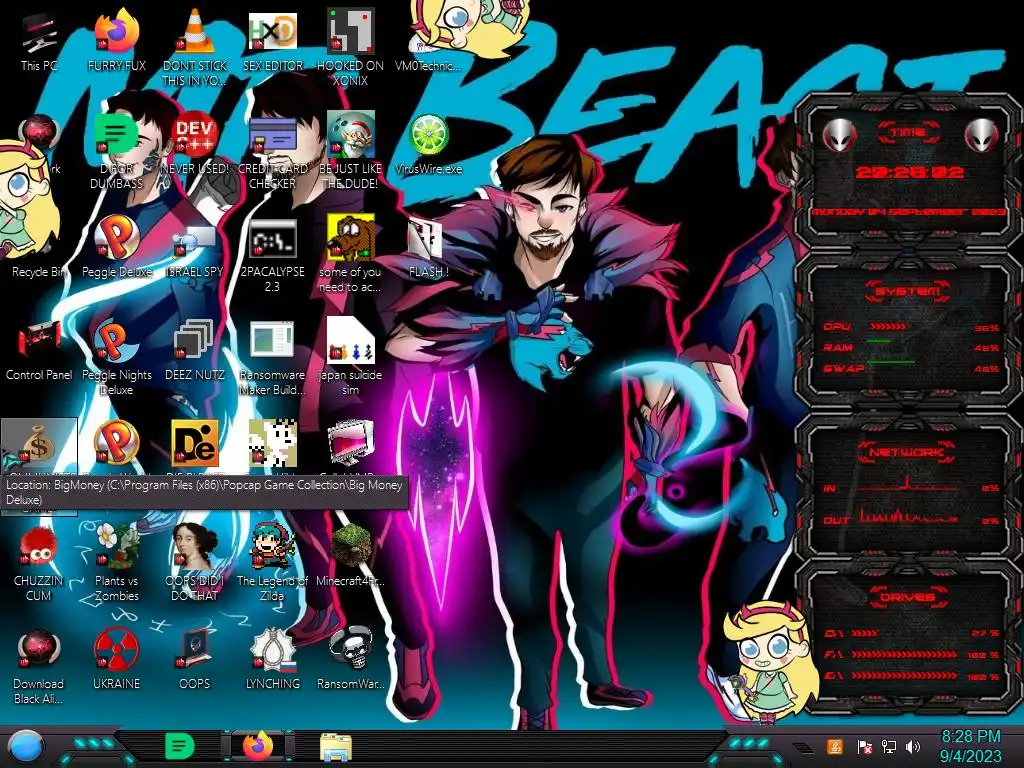
Task: Click the alien head at widget top-right
Action: coord(982,135)
